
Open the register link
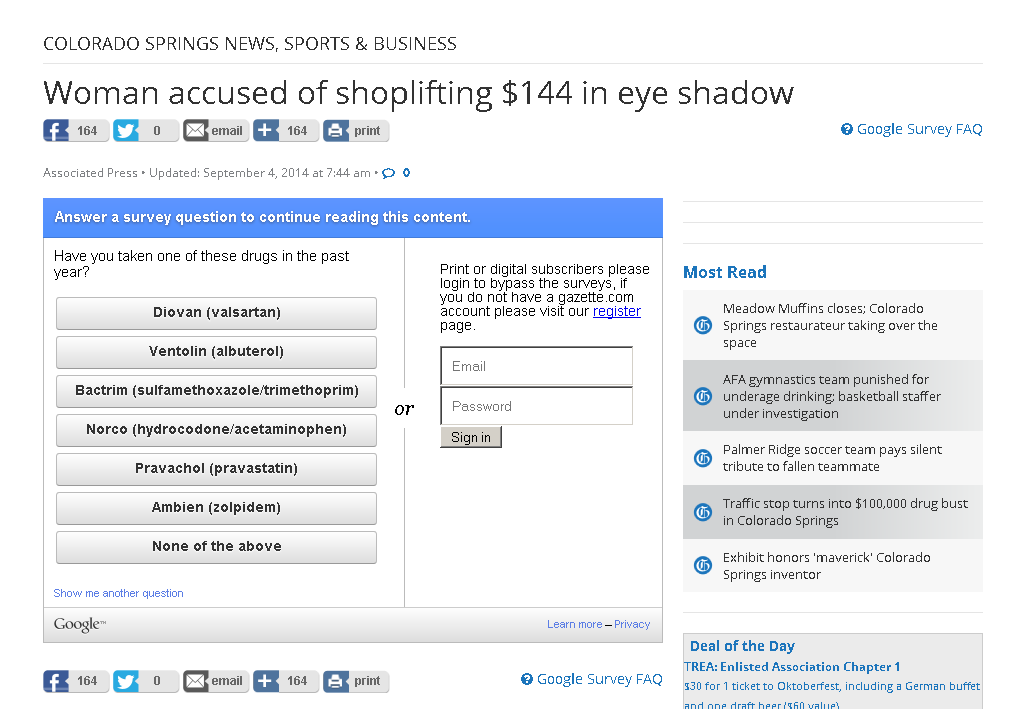[616, 311]
